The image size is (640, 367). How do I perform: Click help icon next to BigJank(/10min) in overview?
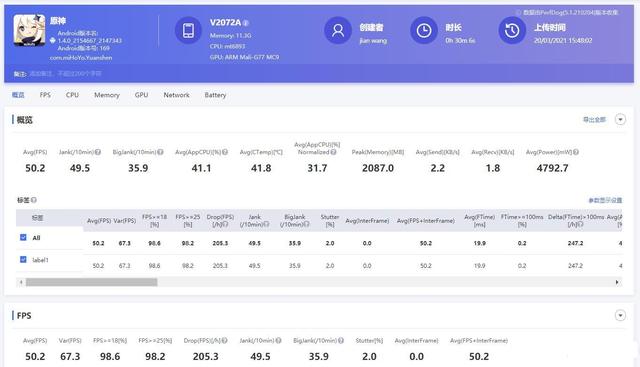pos(160,152)
